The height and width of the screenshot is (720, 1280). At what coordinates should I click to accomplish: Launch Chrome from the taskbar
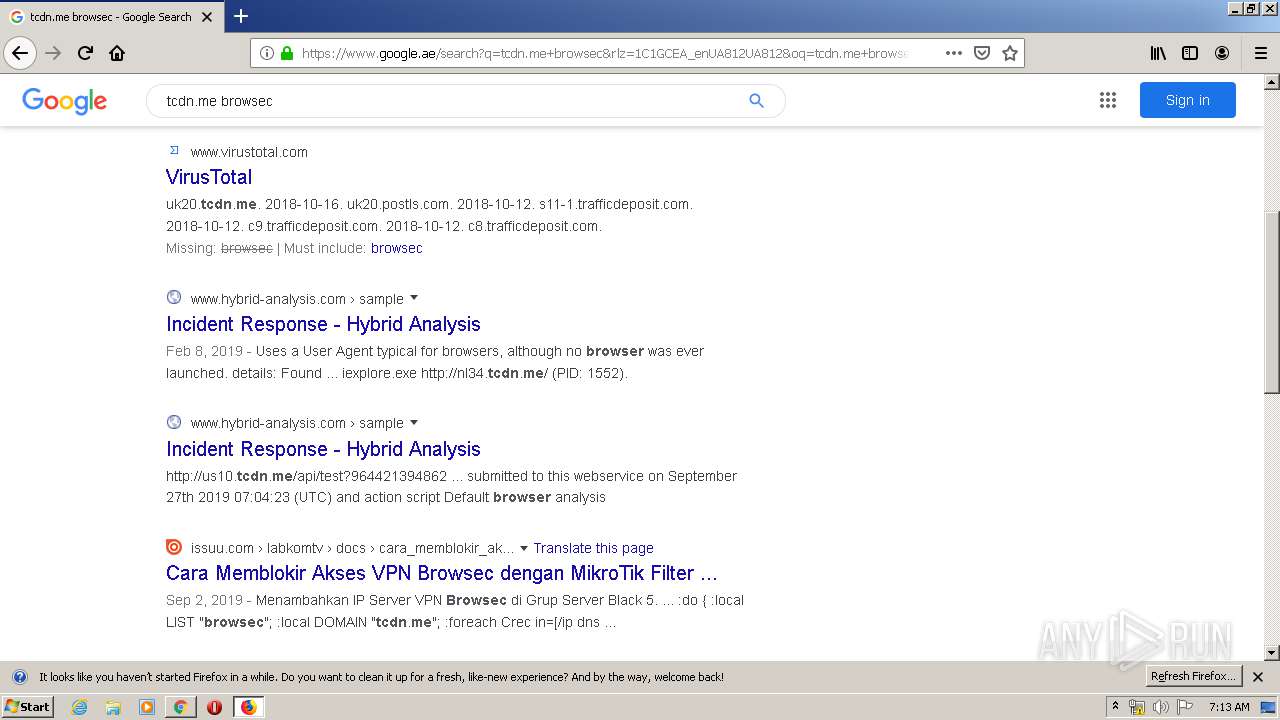[180, 707]
